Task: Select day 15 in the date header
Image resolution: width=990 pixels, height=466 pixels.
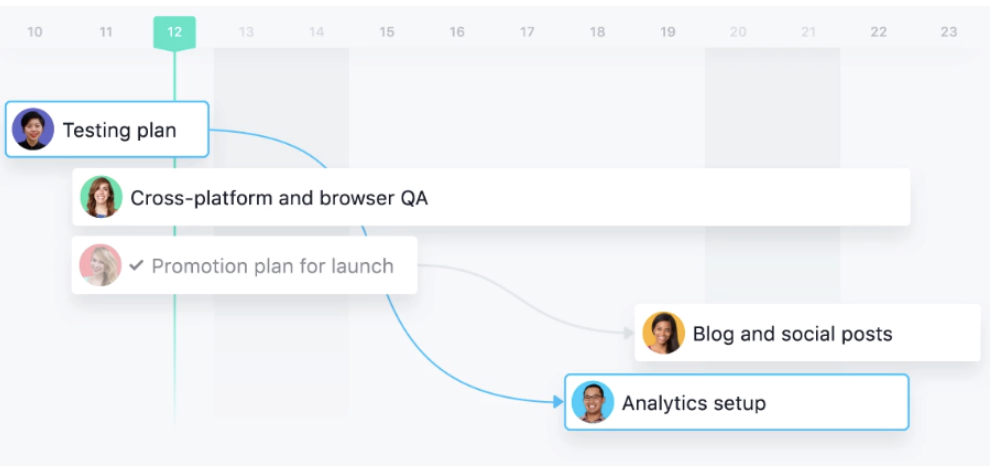Action: pos(386,32)
